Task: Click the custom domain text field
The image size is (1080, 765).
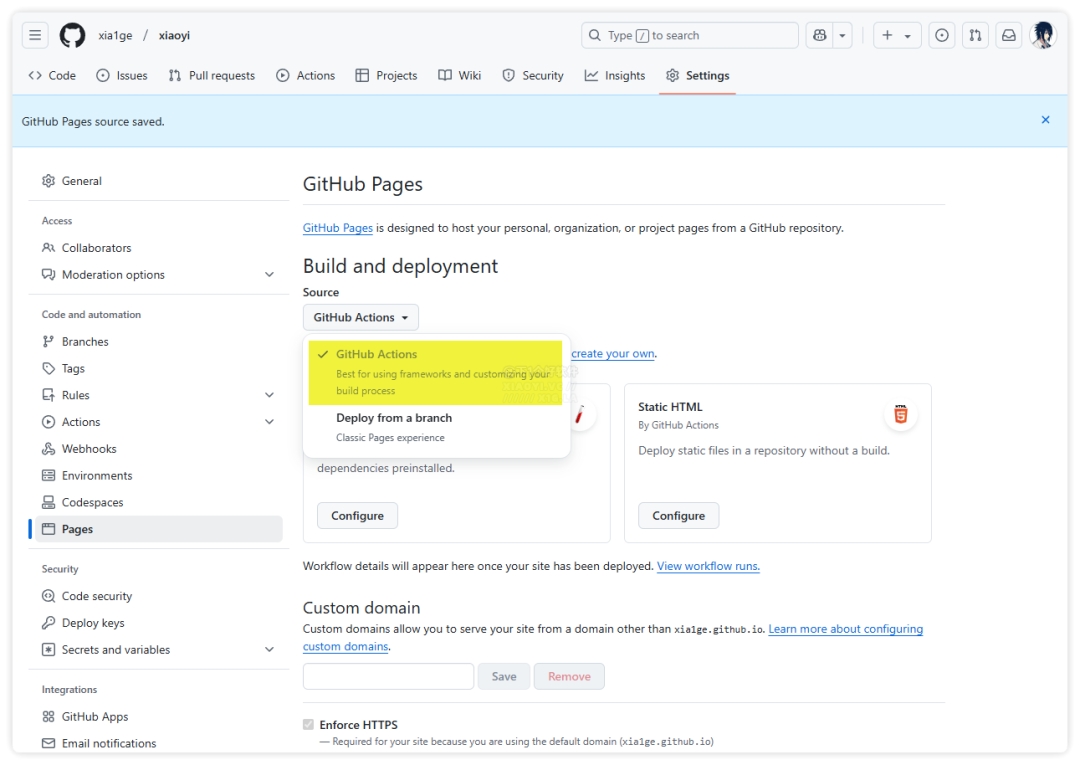Action: (x=388, y=677)
